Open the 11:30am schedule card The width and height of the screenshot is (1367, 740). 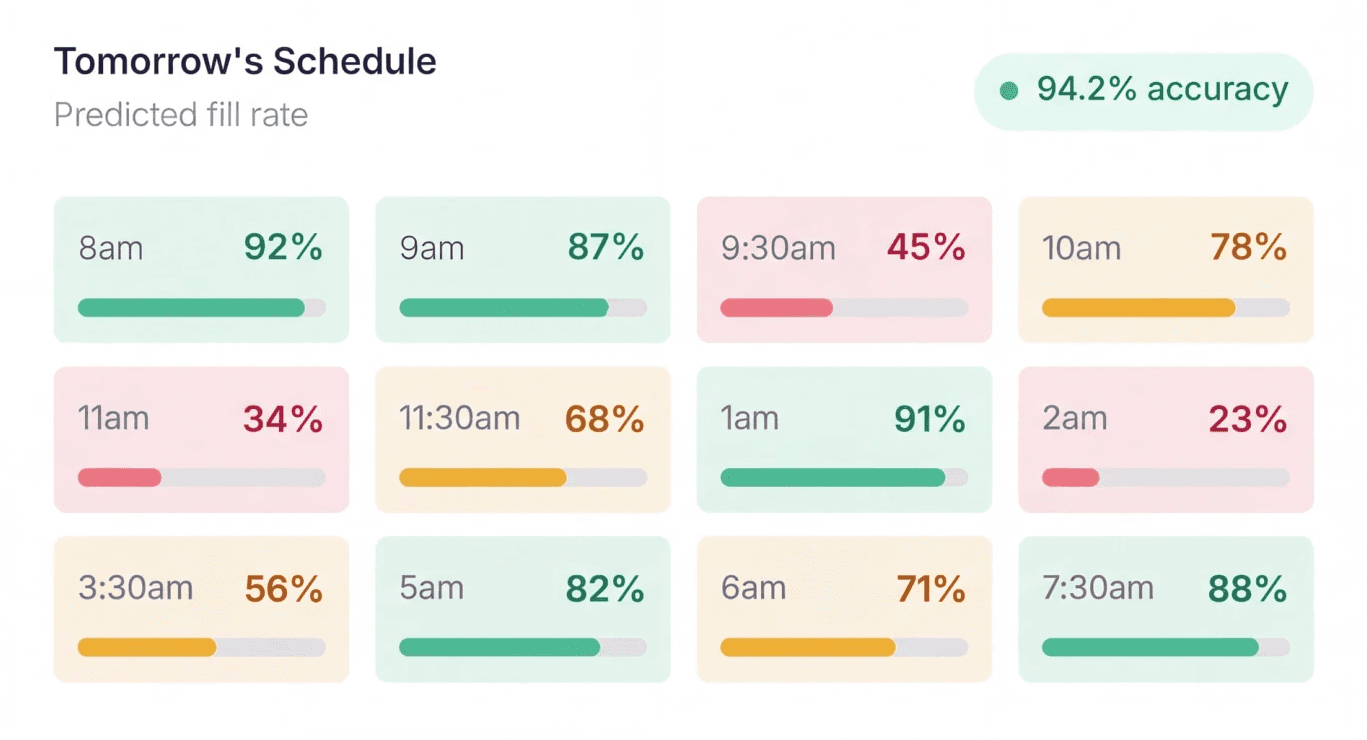pos(522,440)
